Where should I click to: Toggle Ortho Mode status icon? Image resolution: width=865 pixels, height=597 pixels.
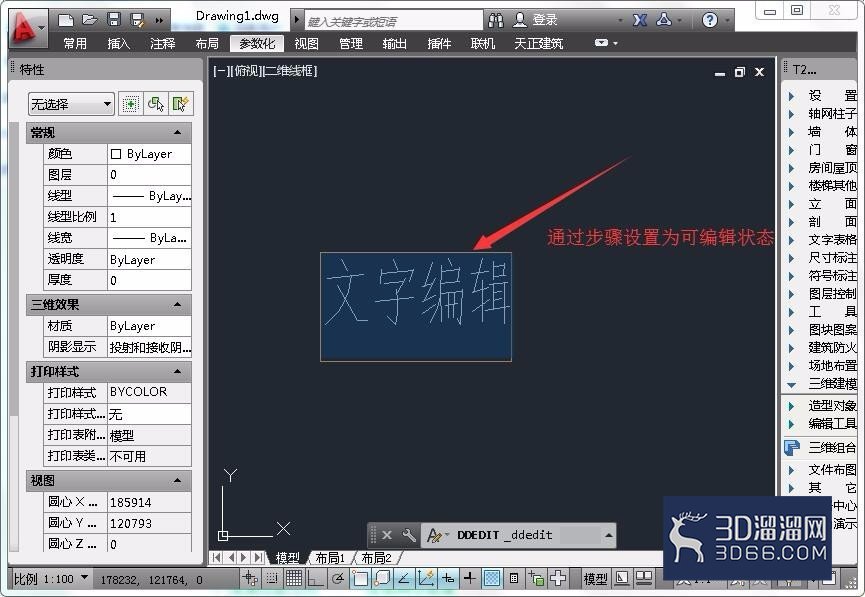coord(316,578)
